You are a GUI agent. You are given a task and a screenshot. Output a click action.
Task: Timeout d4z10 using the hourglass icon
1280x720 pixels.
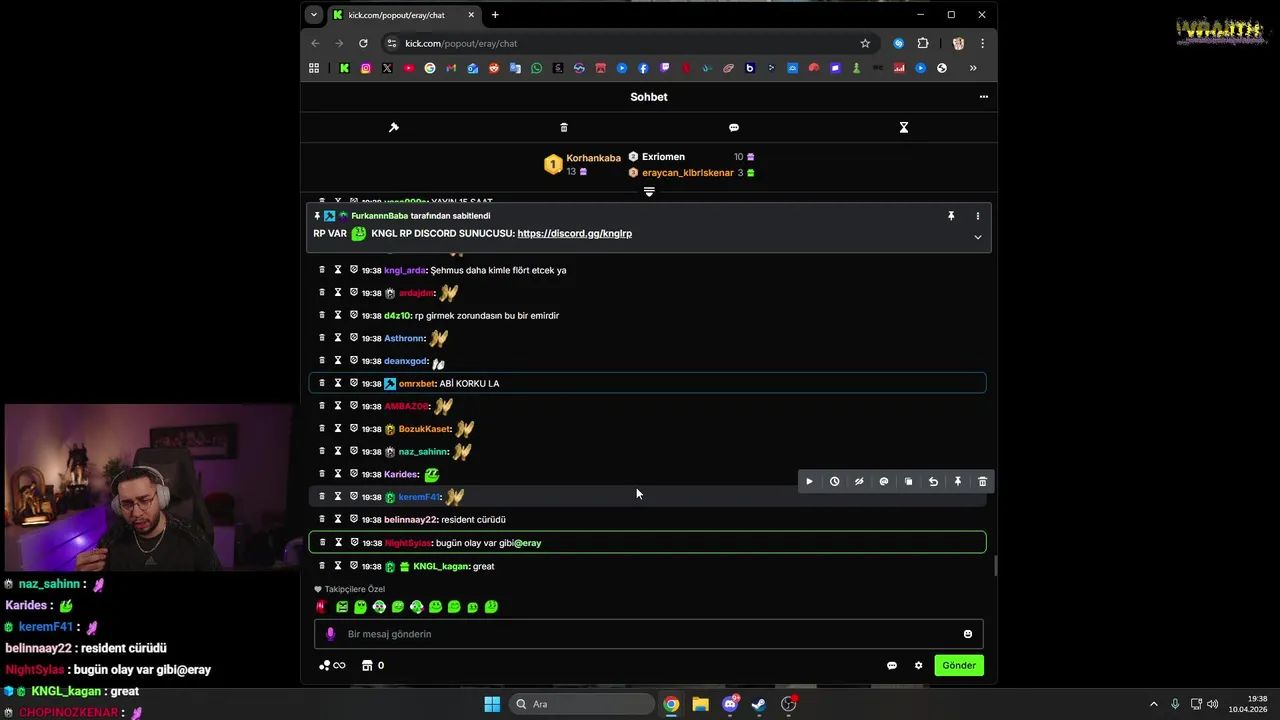[x=338, y=315]
